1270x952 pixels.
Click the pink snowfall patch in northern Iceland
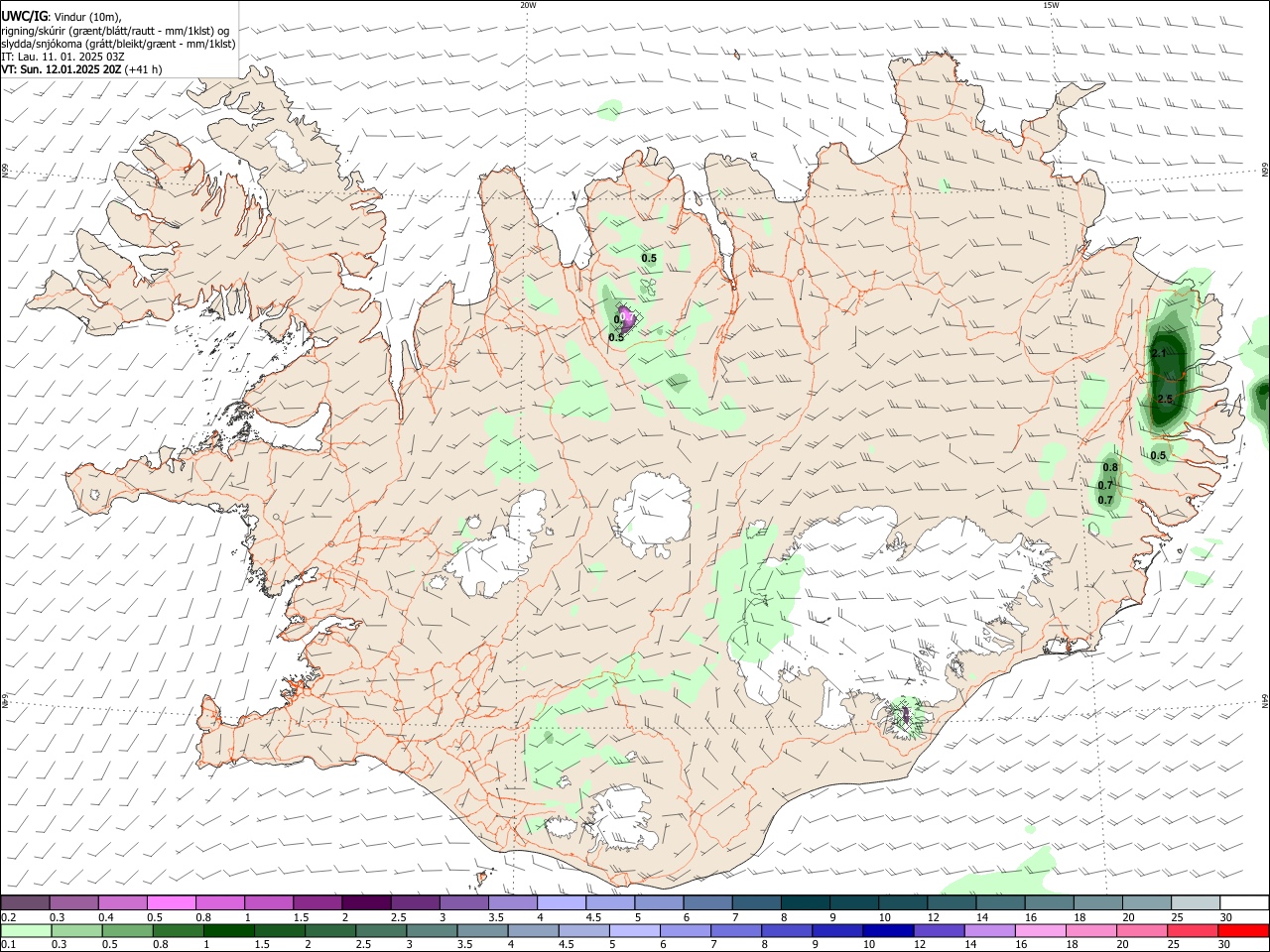click(x=627, y=317)
